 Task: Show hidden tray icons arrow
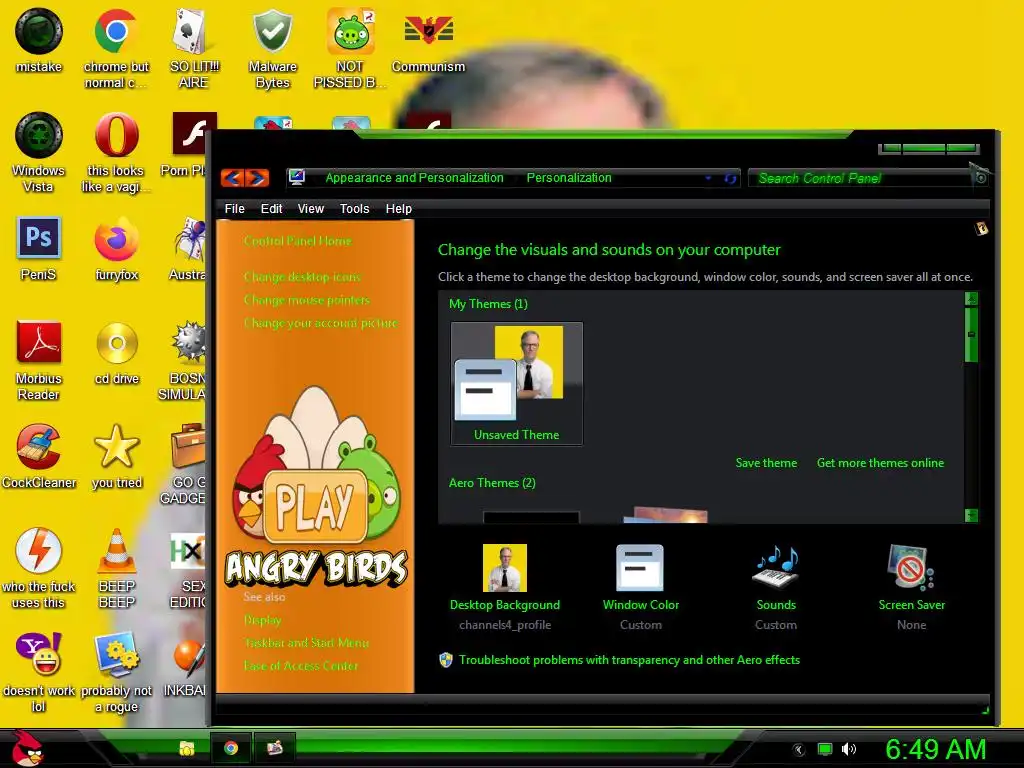click(799, 750)
